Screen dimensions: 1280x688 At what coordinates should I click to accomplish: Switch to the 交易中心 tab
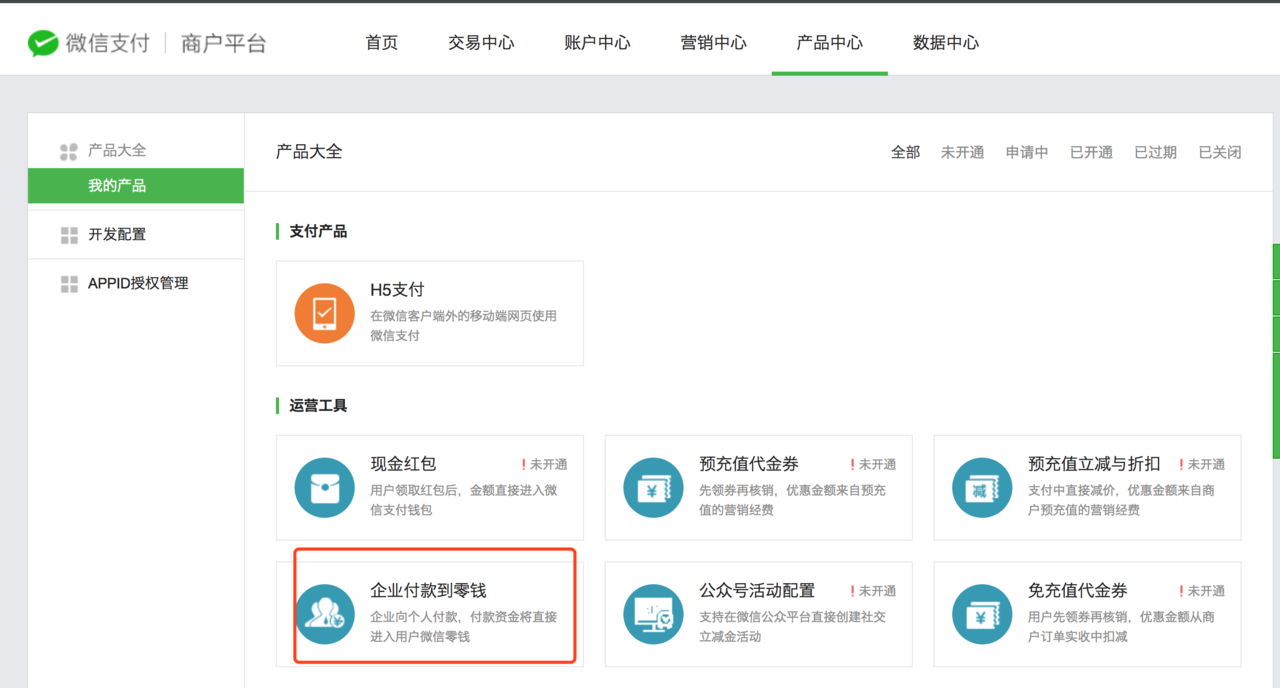click(x=481, y=43)
